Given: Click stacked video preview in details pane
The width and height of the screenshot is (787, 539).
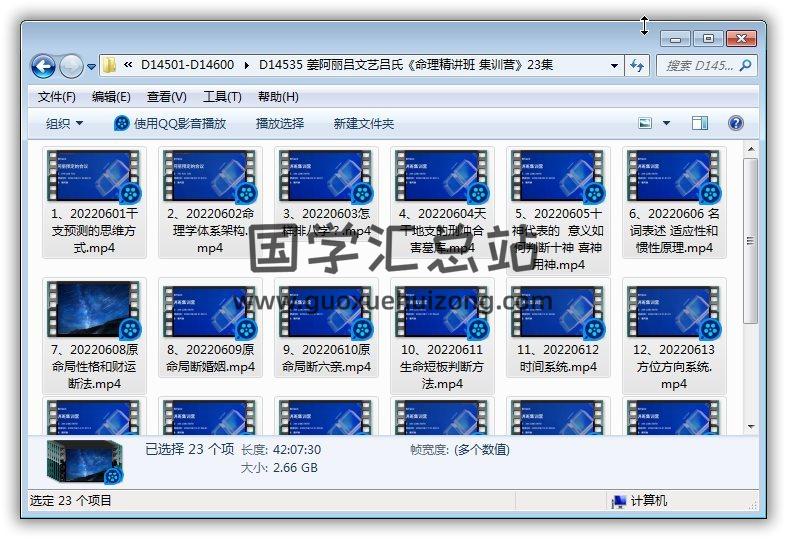Looking at the screenshot, I should [85, 462].
